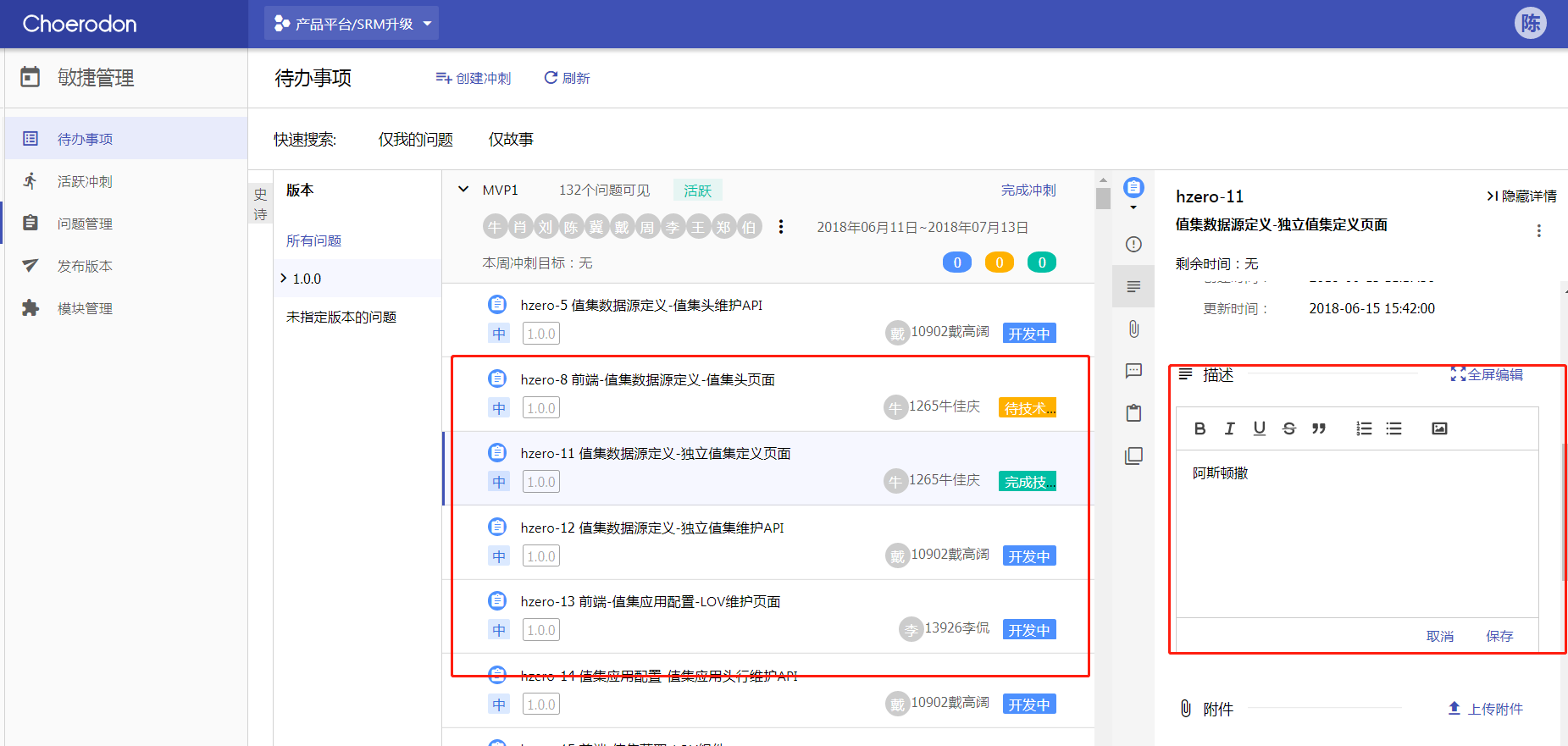Click assignee avatar 牛 in sprint header
Viewport: 1568px width, 746px height.
[495, 227]
